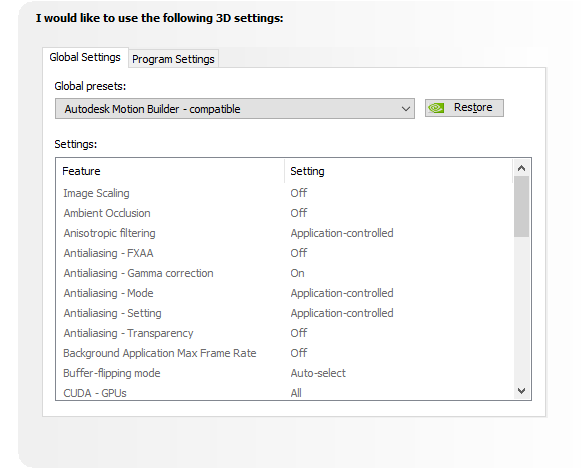Click Off value for Background Application Max Frame Rate
This screenshot has height=470, width=581.
(299, 353)
